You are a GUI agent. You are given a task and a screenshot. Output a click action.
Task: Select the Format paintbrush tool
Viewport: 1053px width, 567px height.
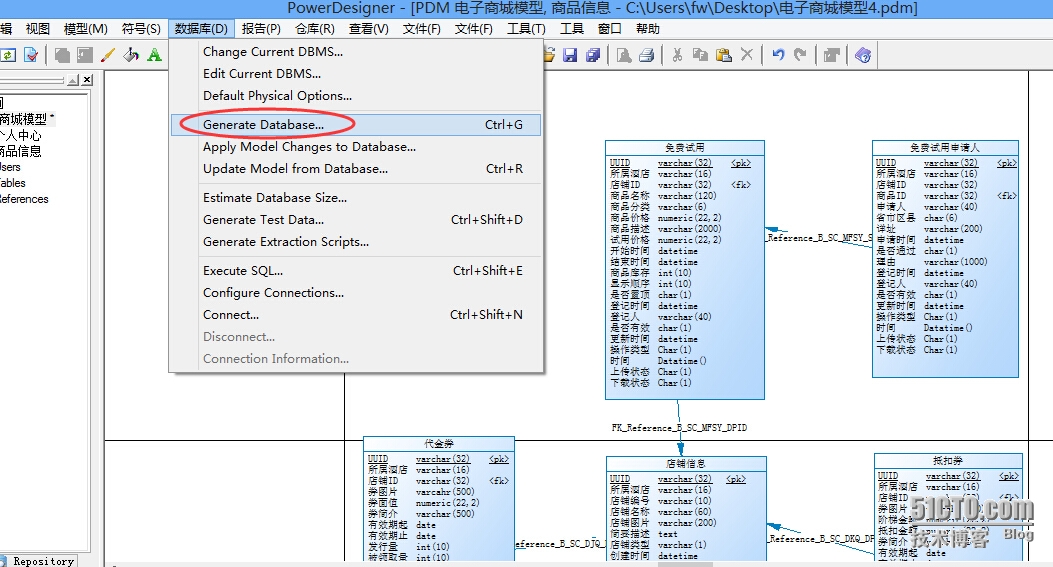pyautogui.click(x=107, y=55)
